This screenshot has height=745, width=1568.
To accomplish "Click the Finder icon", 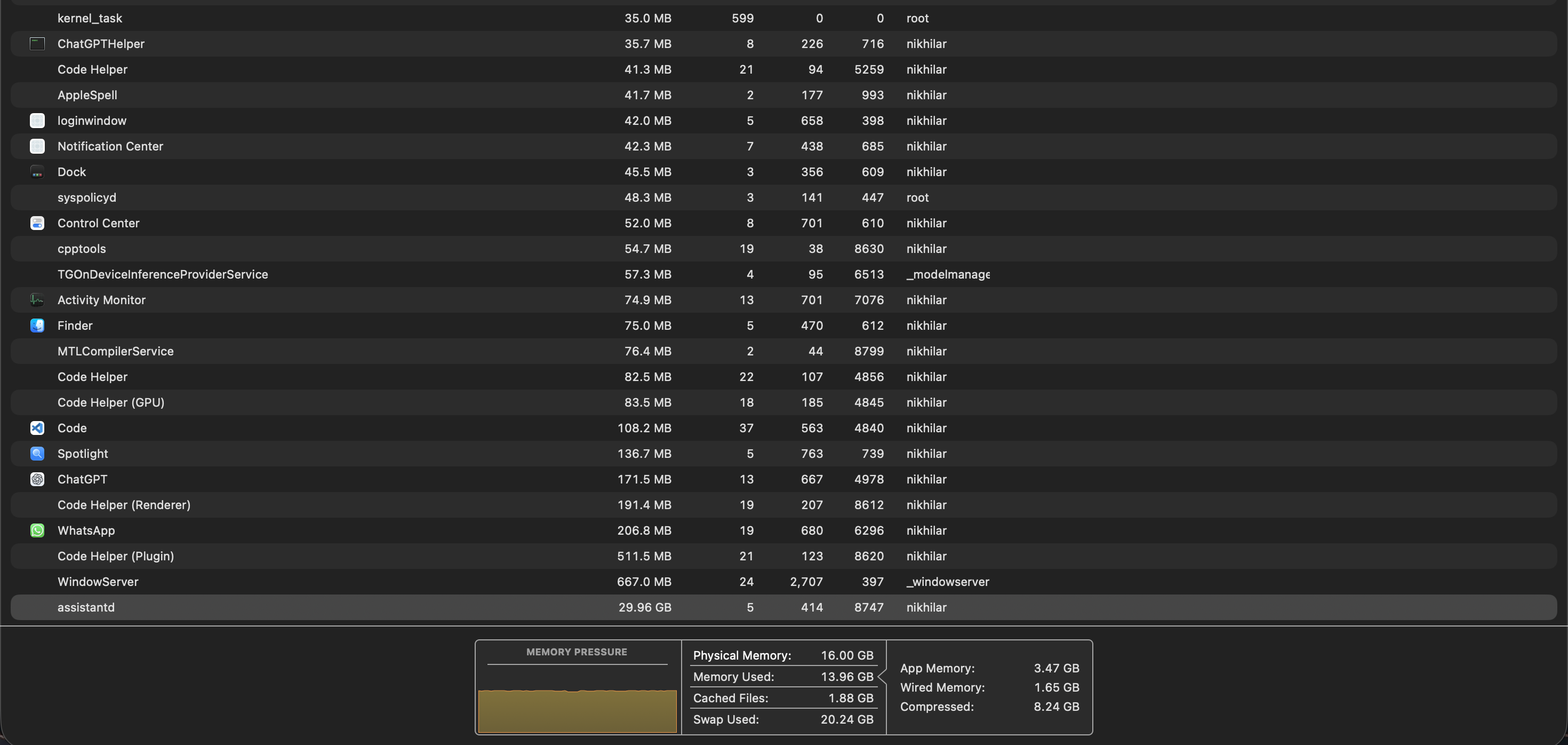I will coord(37,326).
